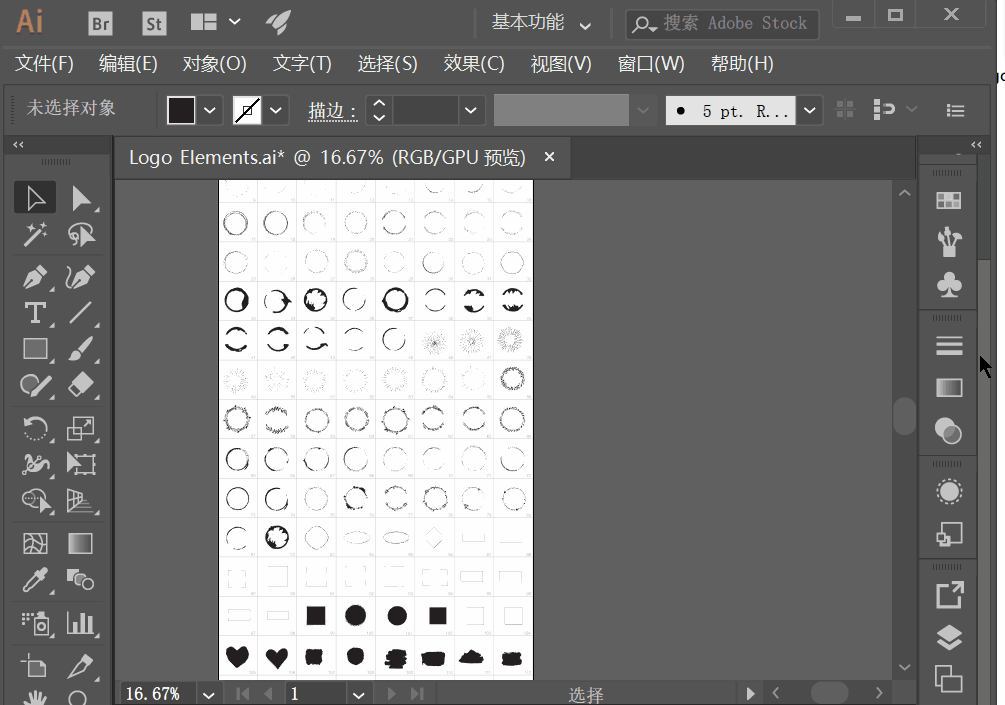Open the Swatches panel
The width and height of the screenshot is (1005, 705).
tap(949, 201)
